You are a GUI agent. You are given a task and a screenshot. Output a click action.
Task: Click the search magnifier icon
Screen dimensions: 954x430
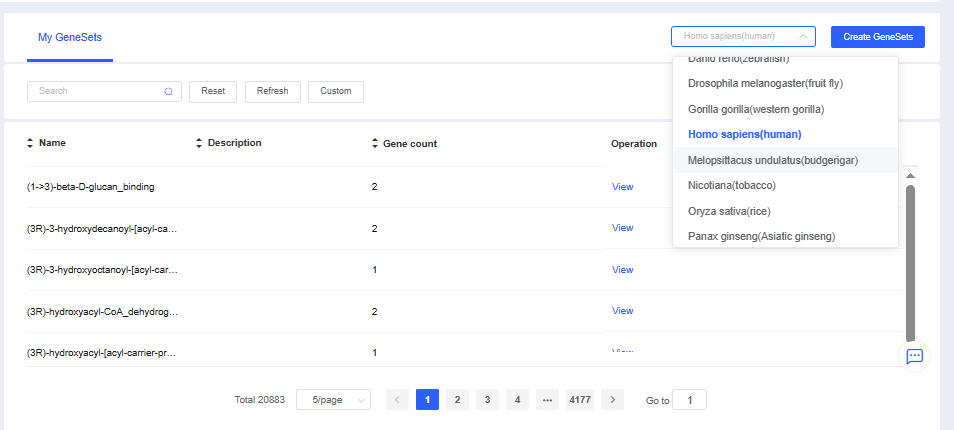[168, 91]
